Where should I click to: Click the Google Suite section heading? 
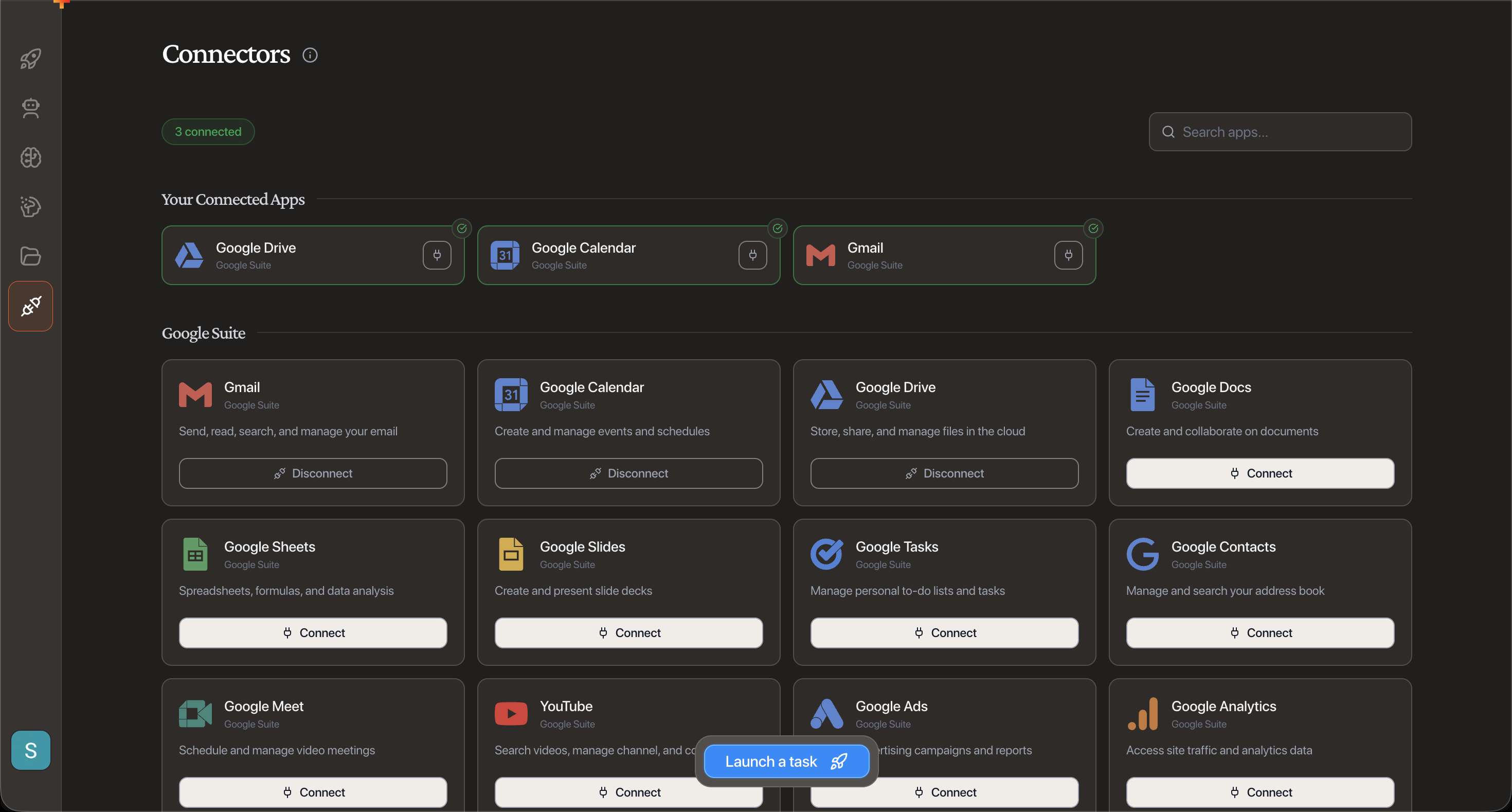click(x=204, y=333)
